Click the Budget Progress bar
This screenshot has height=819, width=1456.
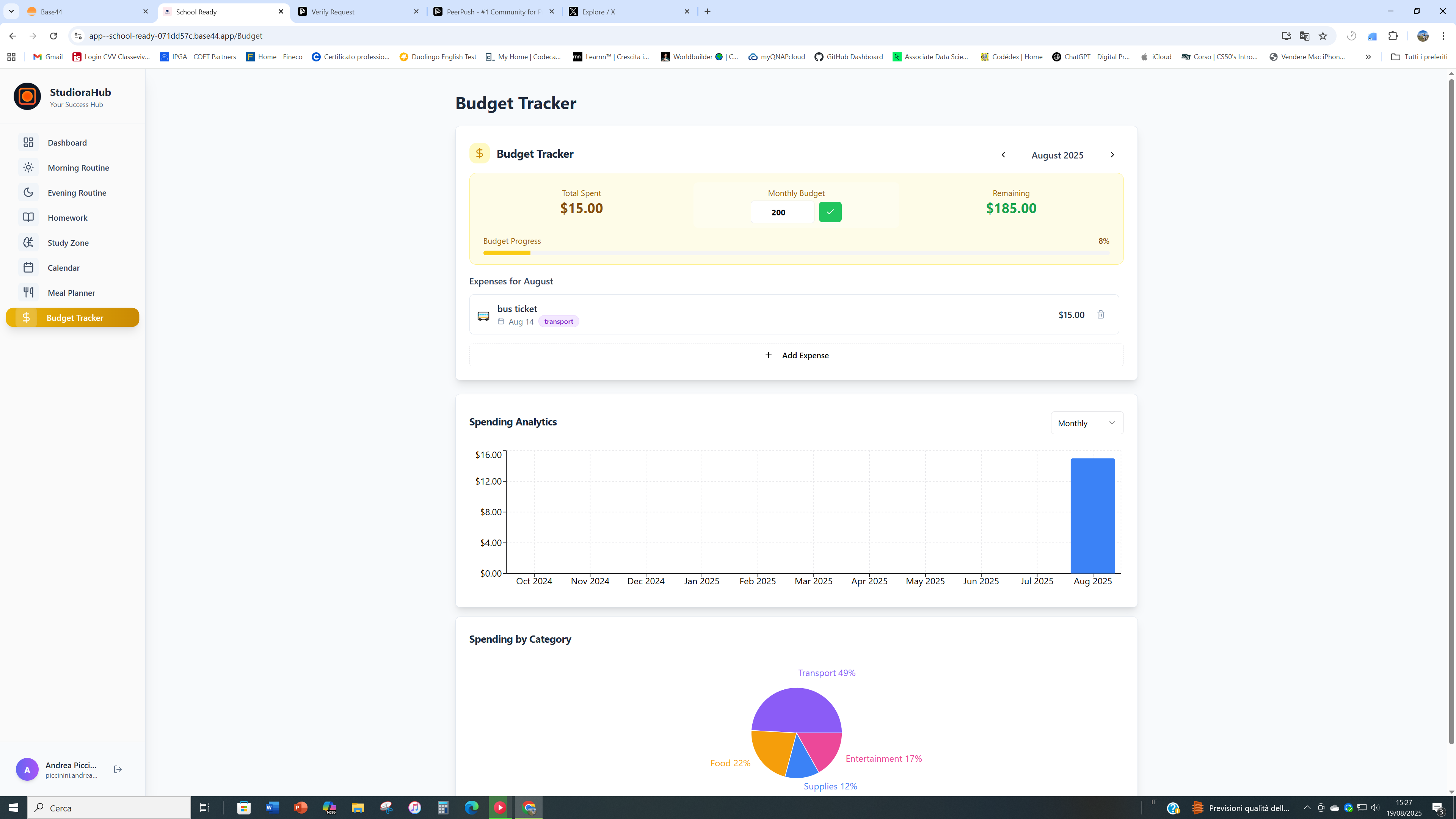pos(796,253)
